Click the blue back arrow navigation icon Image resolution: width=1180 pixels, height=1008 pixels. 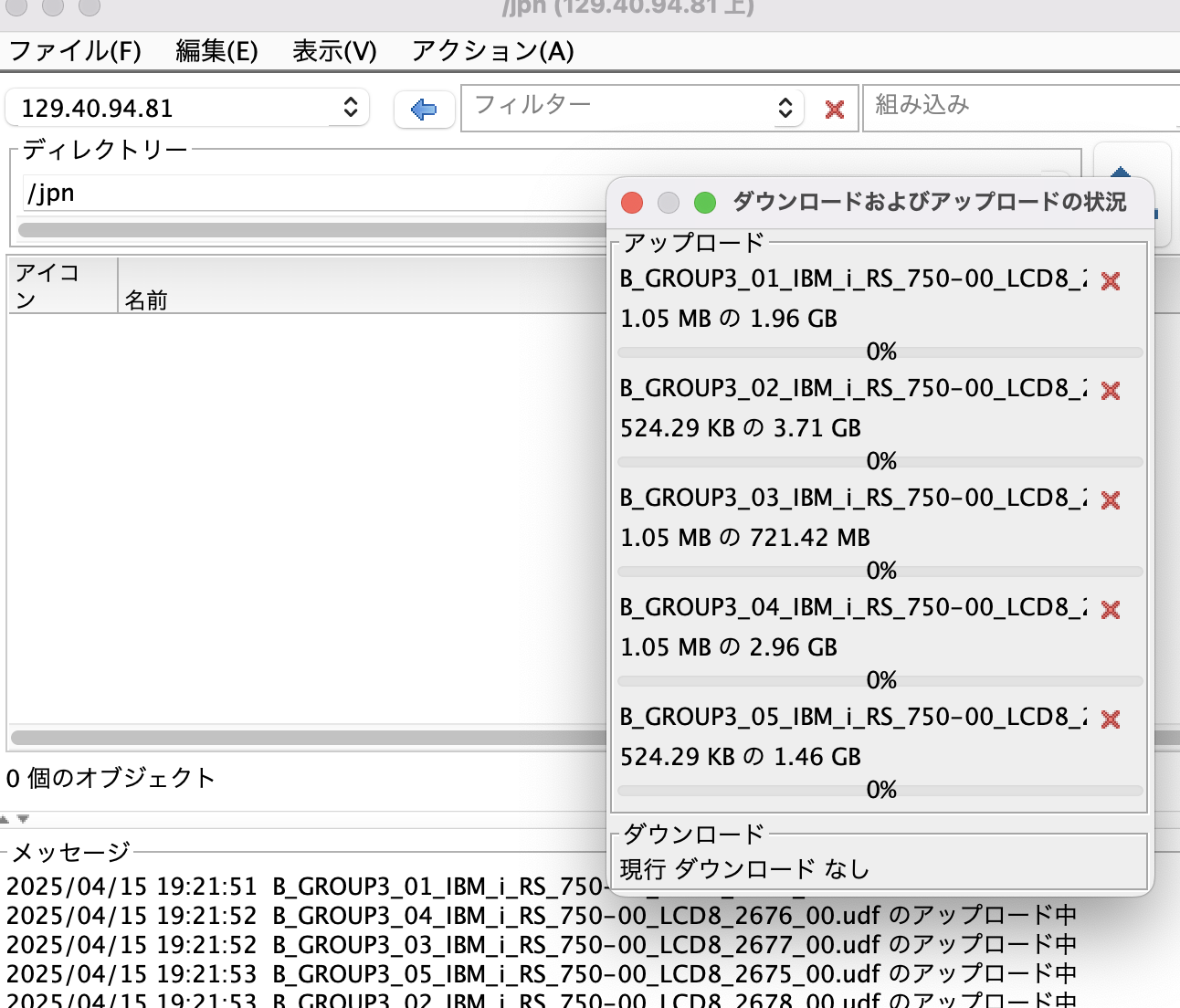(x=423, y=108)
